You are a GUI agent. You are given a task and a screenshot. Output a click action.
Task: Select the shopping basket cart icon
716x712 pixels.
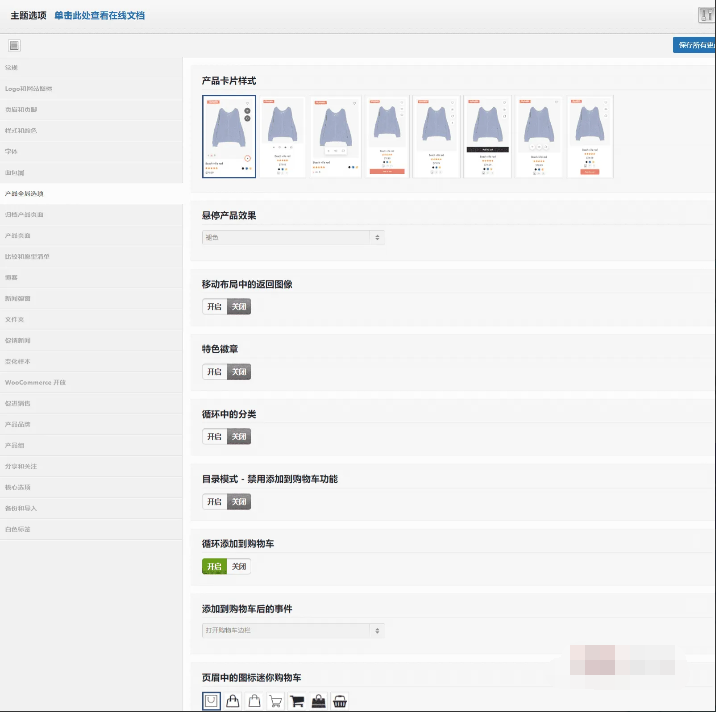(x=340, y=701)
